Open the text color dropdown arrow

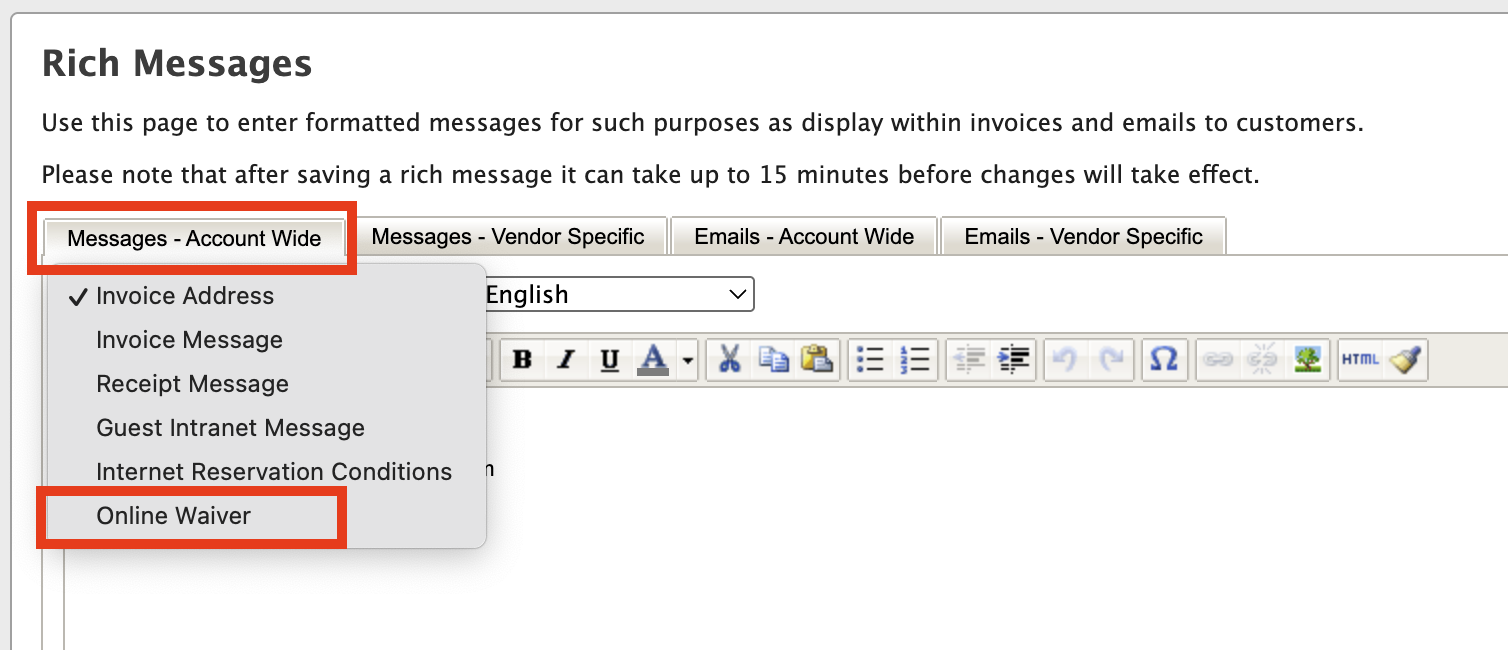[688, 360]
